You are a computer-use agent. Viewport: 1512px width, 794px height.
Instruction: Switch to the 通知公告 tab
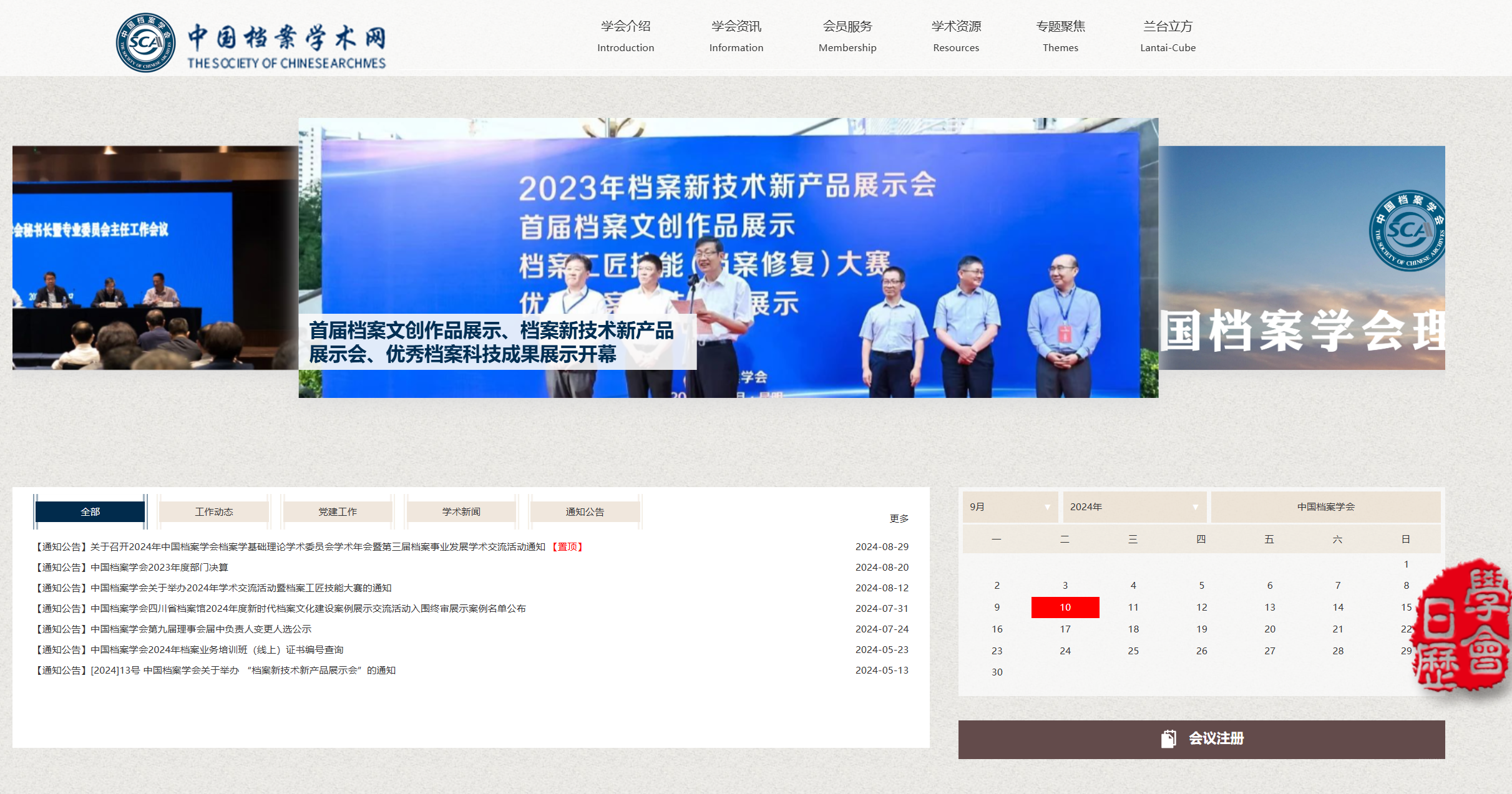[x=585, y=511]
